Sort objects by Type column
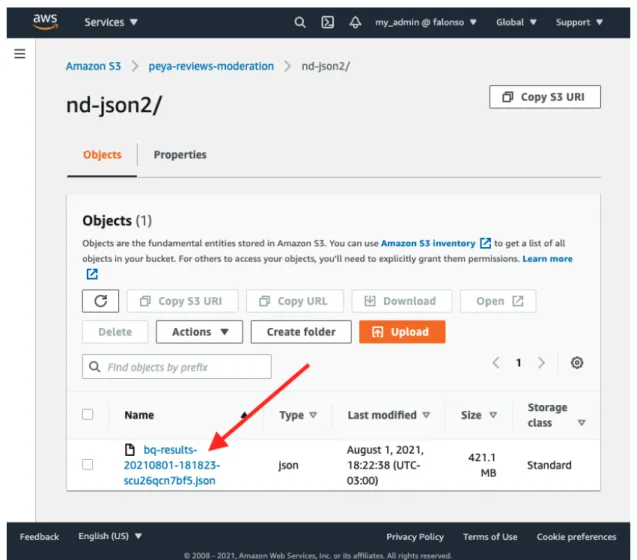Image resolution: width=637 pixels, height=560 pixels. (x=297, y=415)
